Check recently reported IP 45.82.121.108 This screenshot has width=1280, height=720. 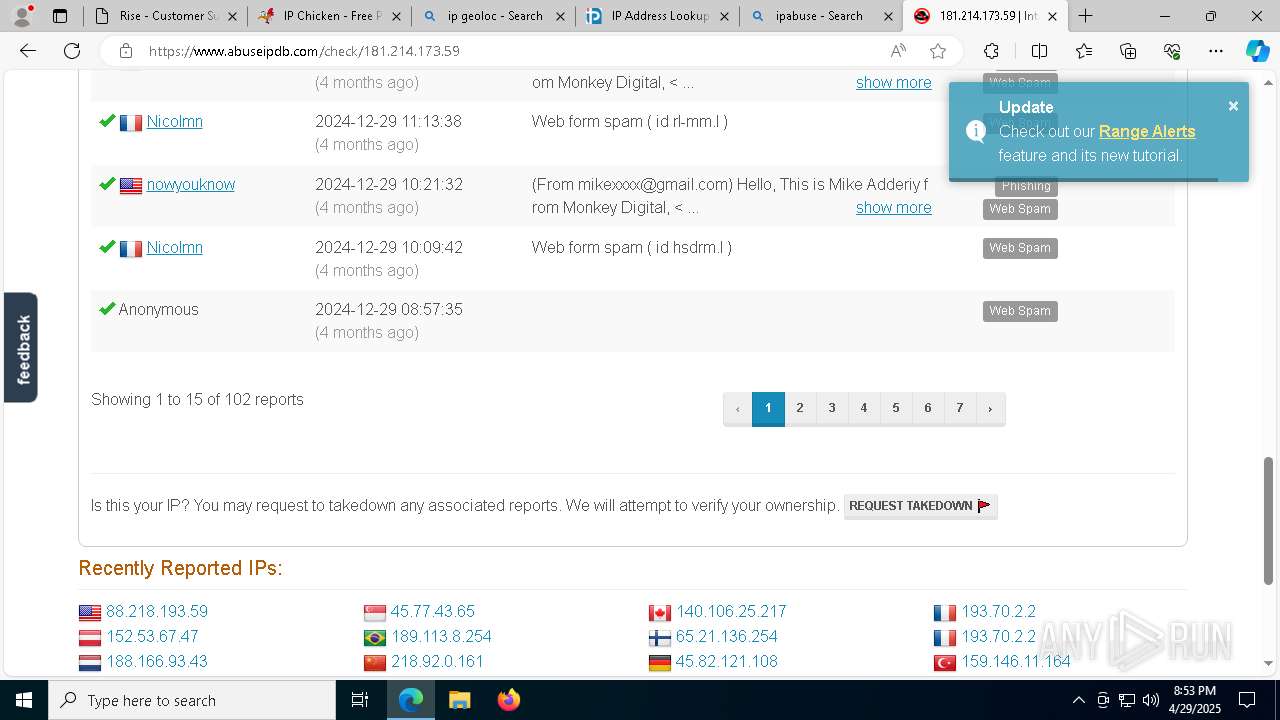click(x=726, y=661)
